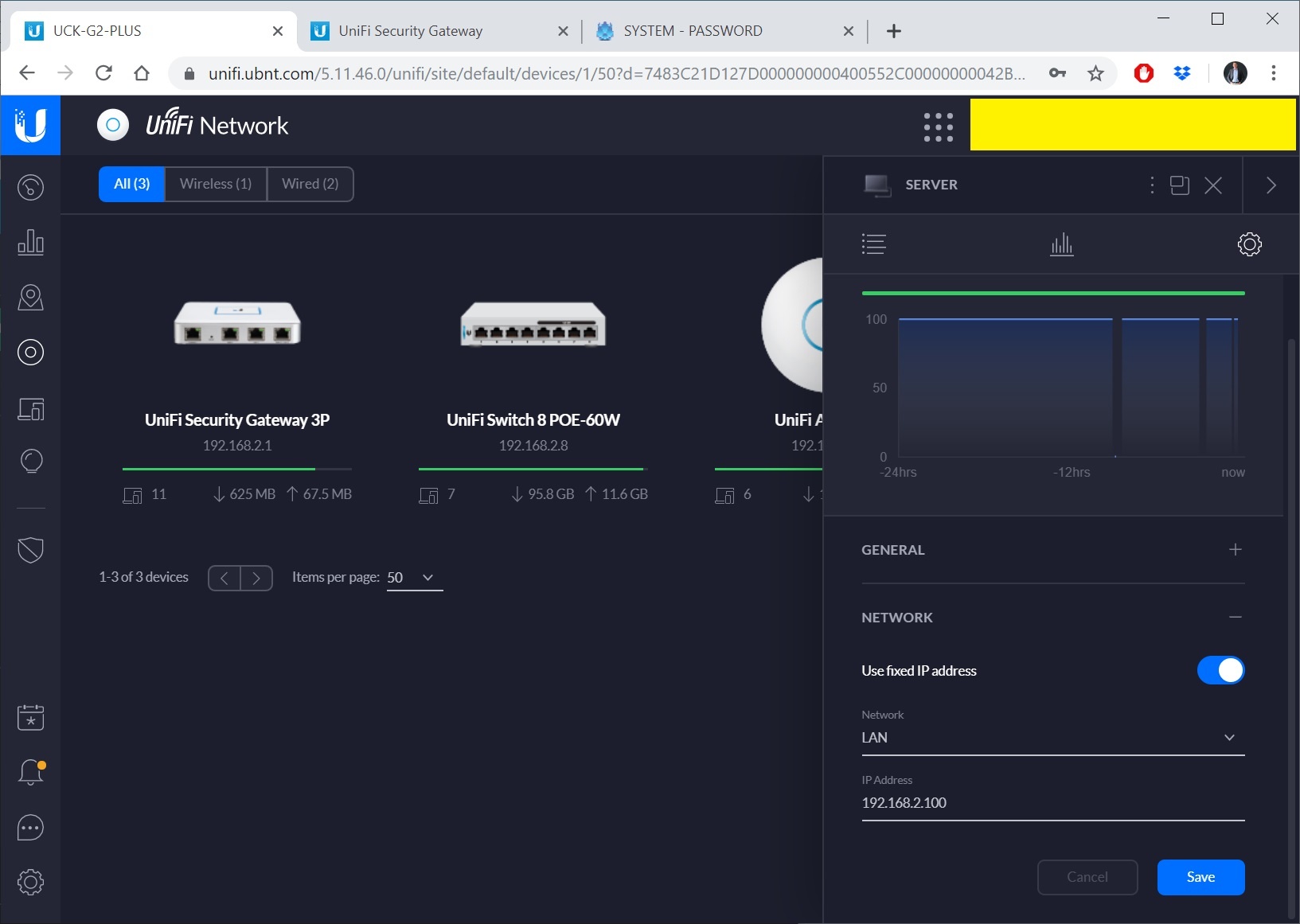The image size is (1300, 924).
Task: Click the 24-hour uptime chart area
Action: (1069, 388)
